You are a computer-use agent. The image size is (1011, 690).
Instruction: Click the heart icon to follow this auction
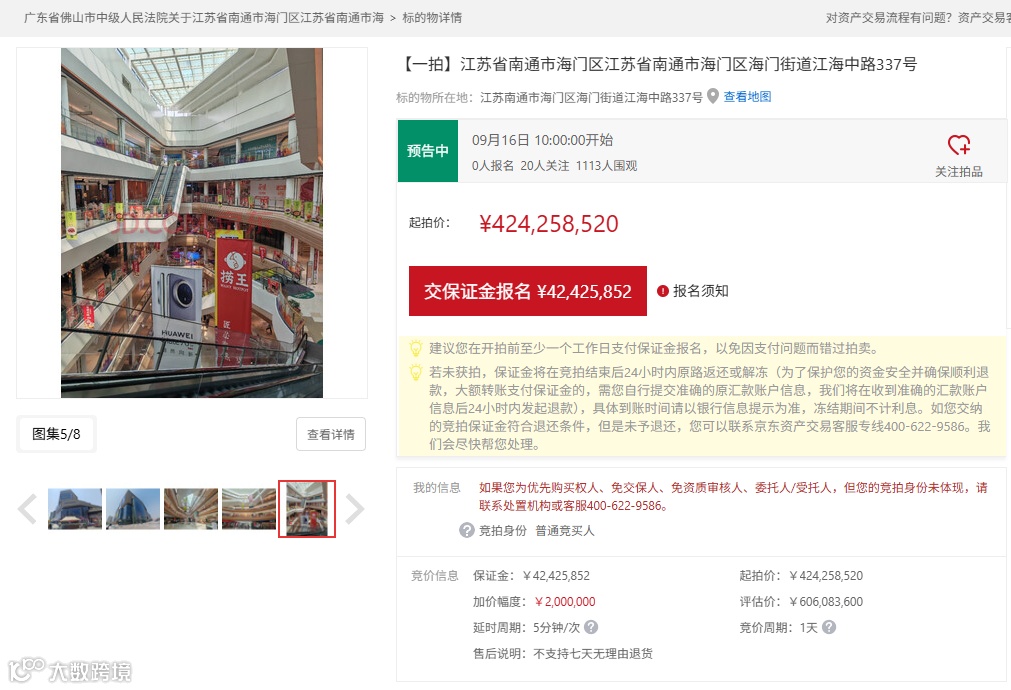click(959, 145)
